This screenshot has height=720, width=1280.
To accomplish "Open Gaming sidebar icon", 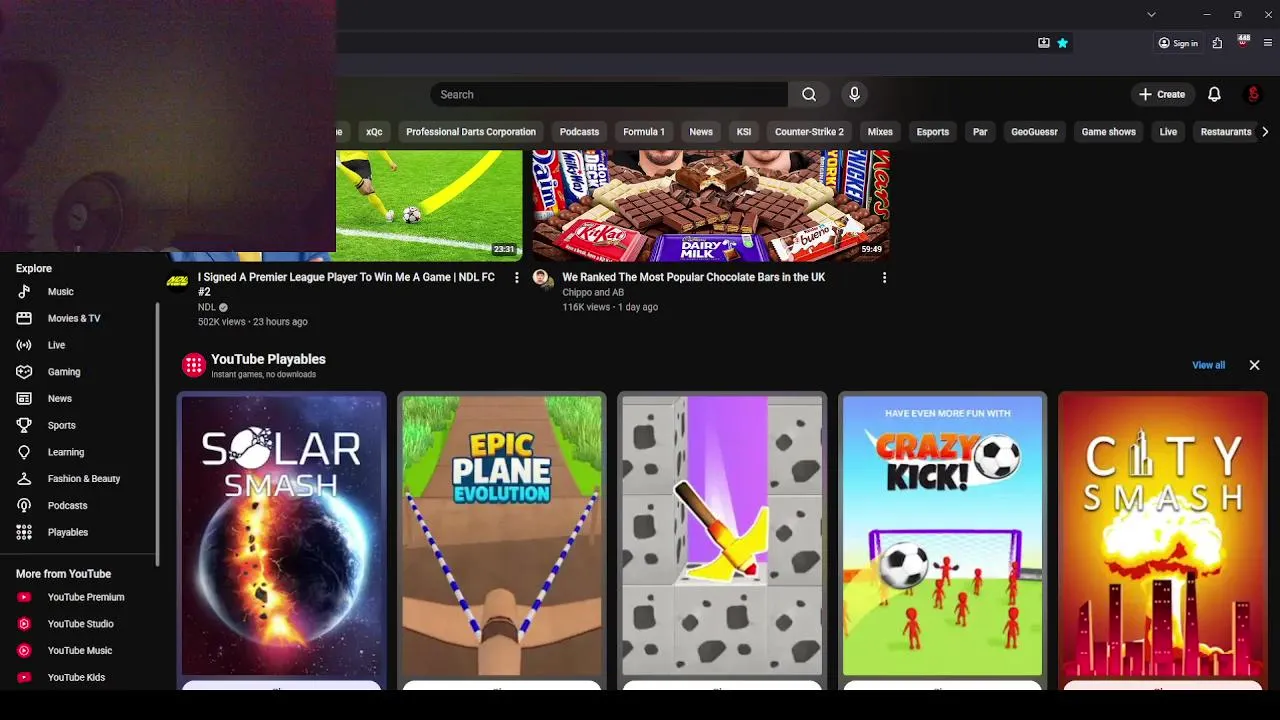I will (x=25, y=372).
